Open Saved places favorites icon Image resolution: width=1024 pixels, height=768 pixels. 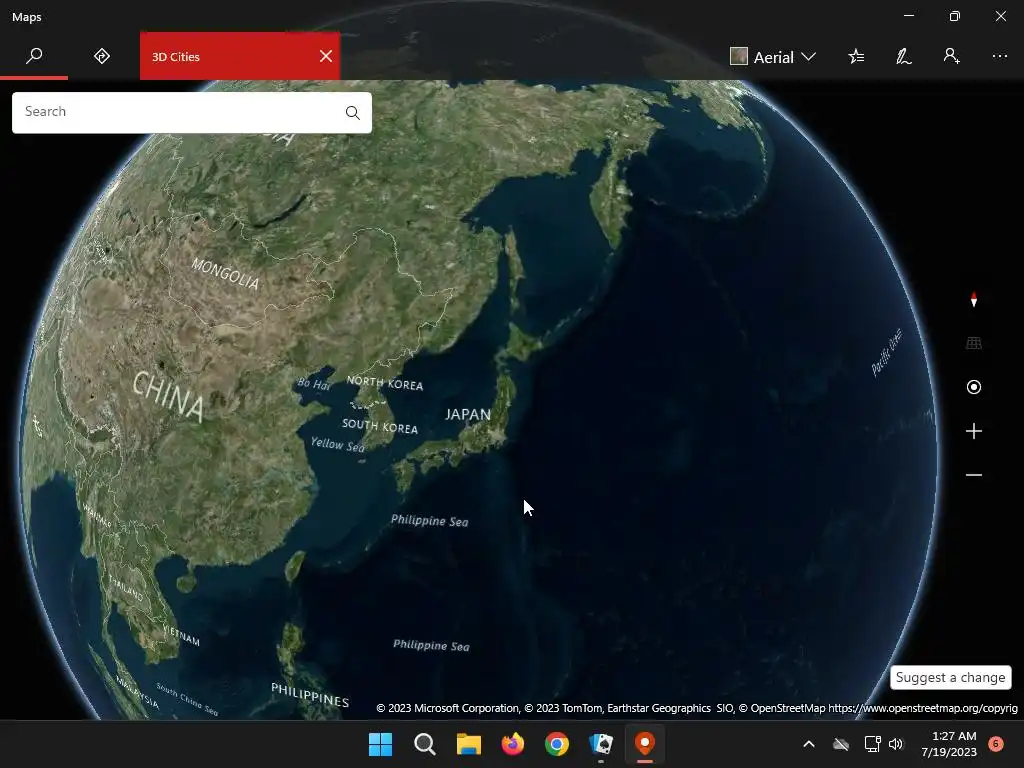click(x=856, y=57)
